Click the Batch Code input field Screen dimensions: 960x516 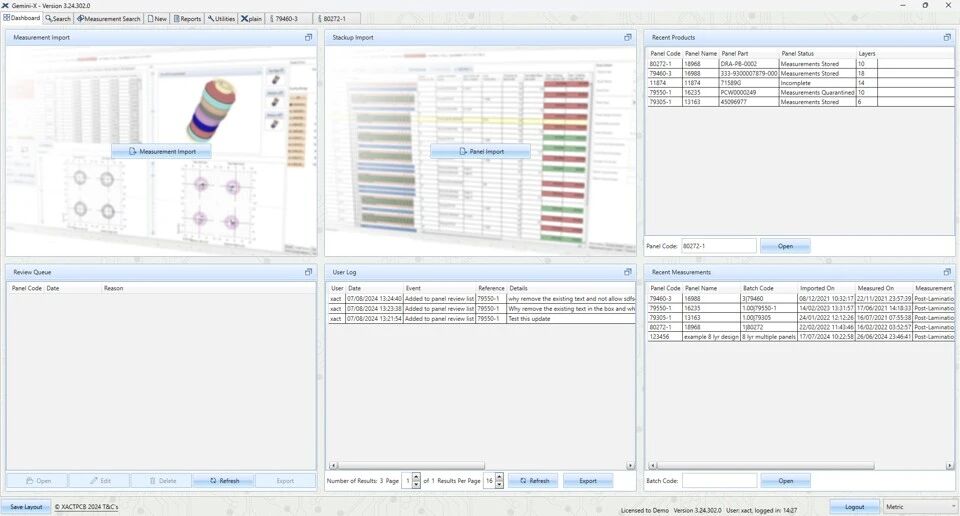coord(719,481)
